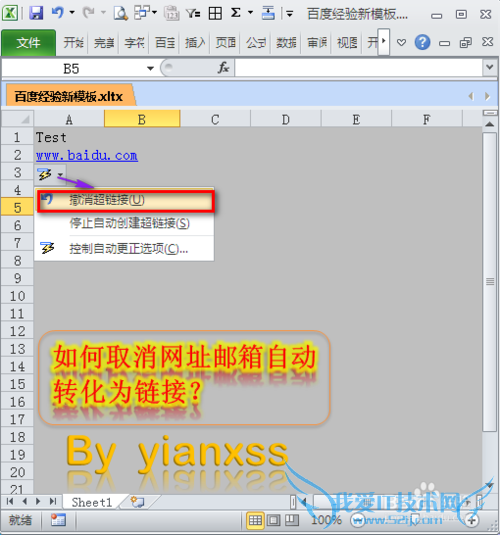Select row 5 header

click(17, 207)
